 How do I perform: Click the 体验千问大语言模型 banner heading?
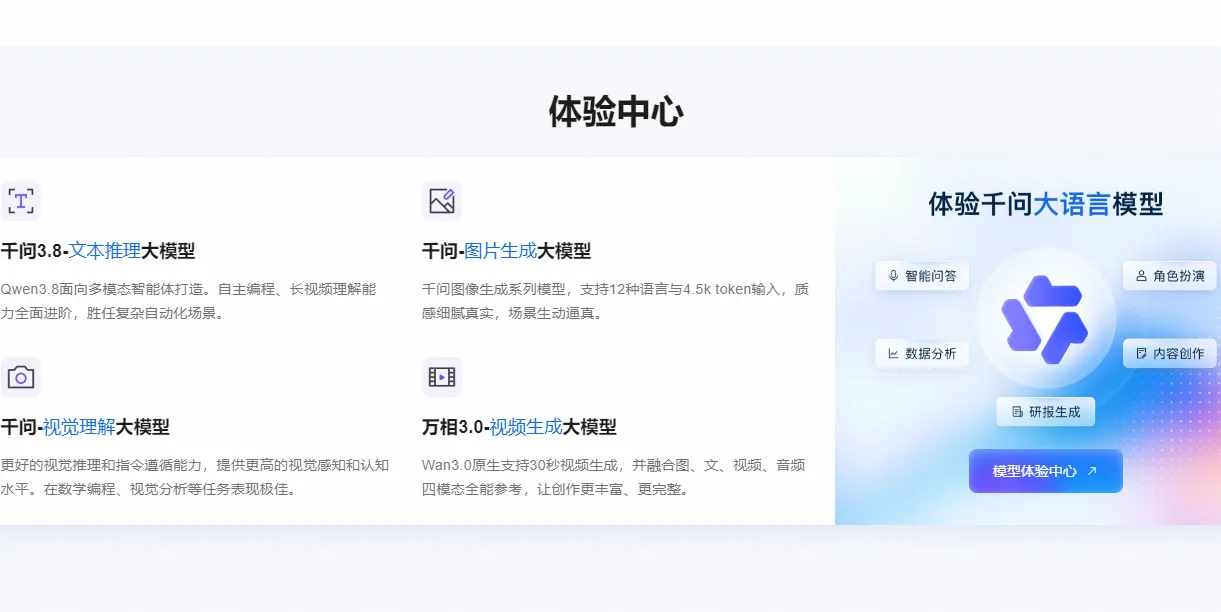(1046, 205)
